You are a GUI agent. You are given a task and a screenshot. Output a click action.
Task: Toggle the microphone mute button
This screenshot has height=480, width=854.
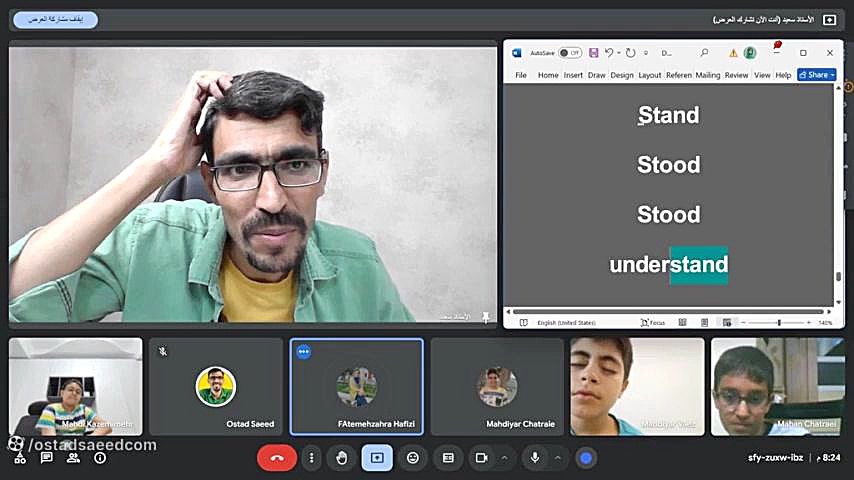[535, 458]
